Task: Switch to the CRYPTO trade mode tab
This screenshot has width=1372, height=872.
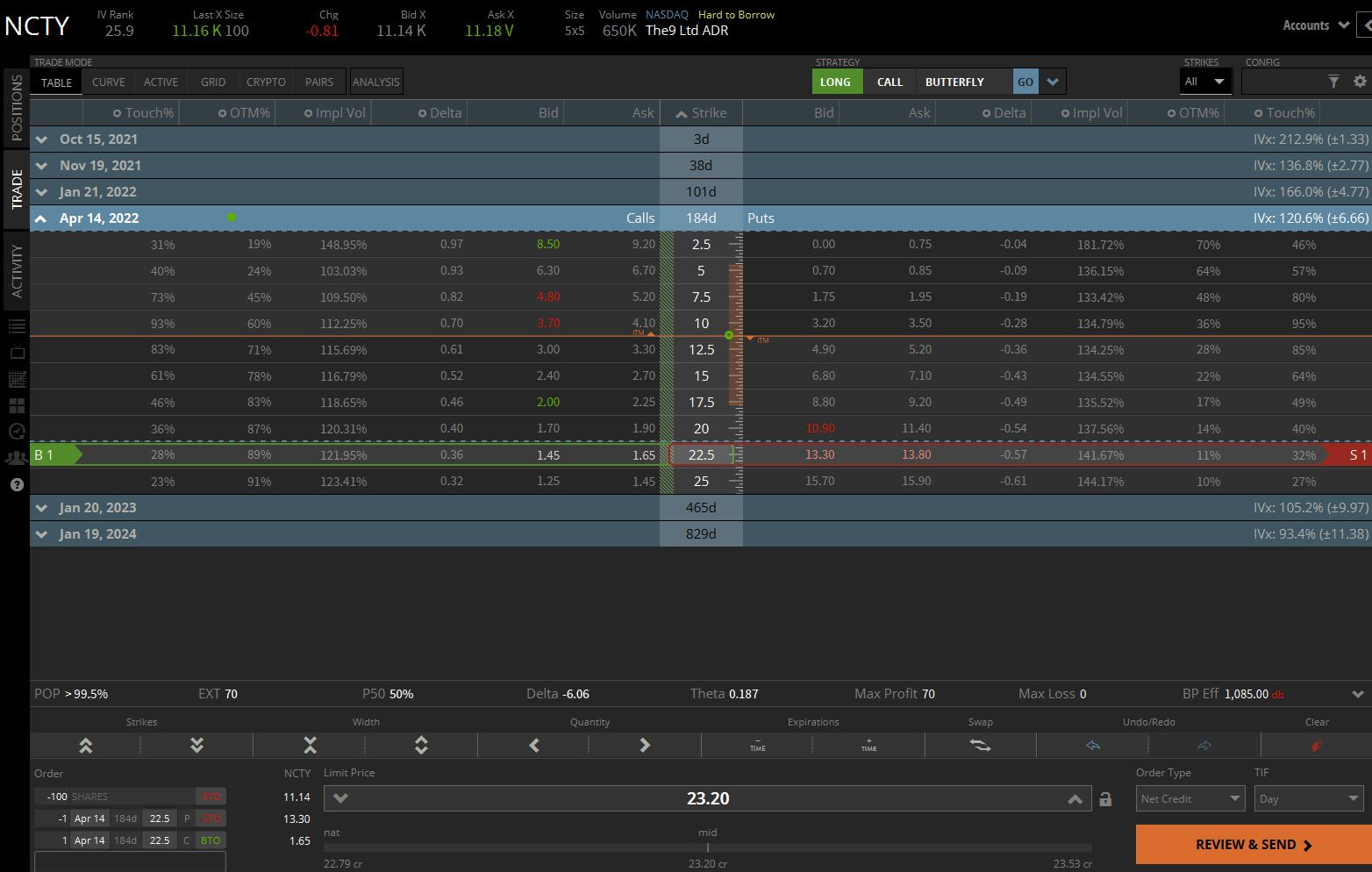Action: point(266,82)
